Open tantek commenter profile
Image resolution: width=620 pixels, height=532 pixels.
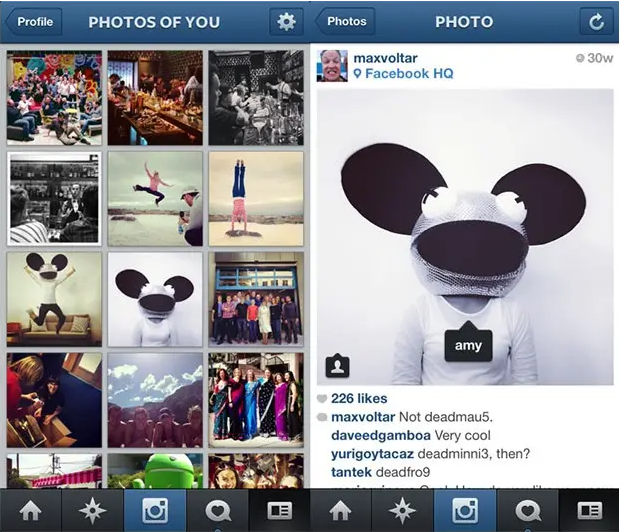[x=351, y=472]
